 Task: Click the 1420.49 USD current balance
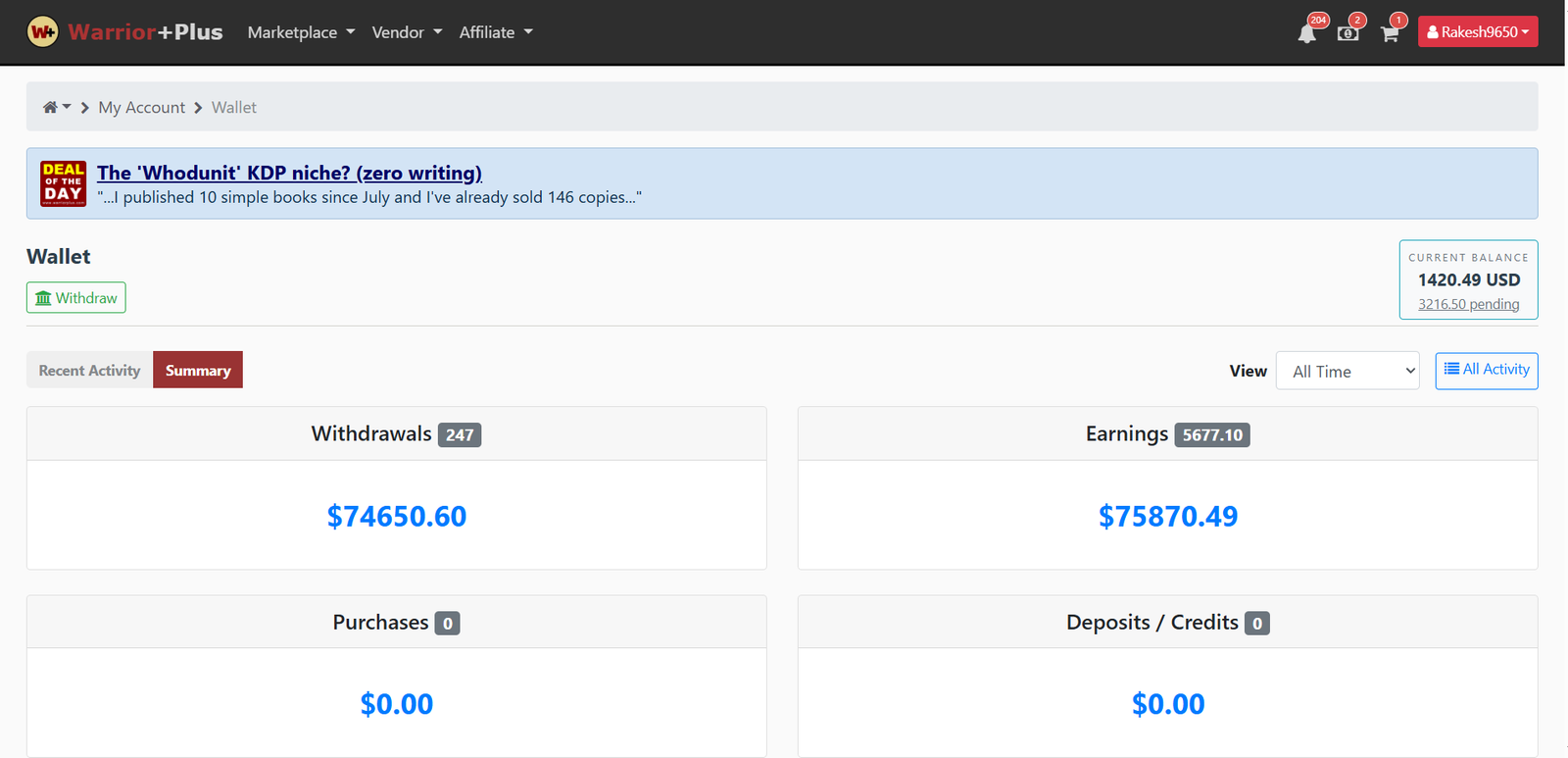(x=1469, y=279)
